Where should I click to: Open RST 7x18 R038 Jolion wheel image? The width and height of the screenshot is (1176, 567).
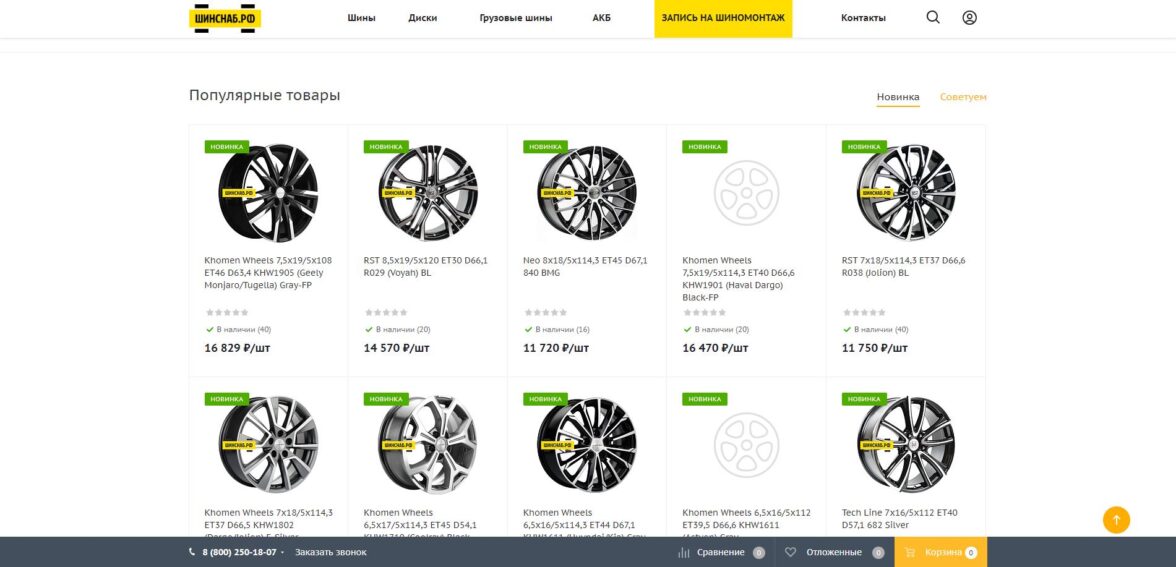click(x=906, y=193)
